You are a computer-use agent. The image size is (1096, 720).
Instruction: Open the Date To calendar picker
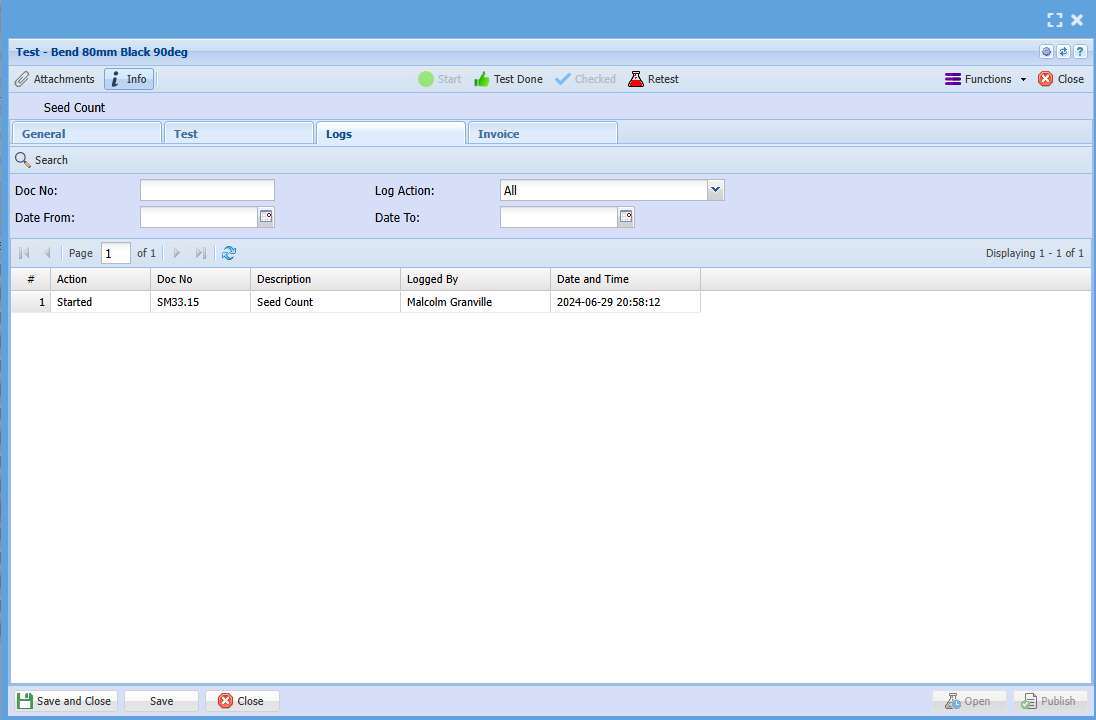(626, 217)
